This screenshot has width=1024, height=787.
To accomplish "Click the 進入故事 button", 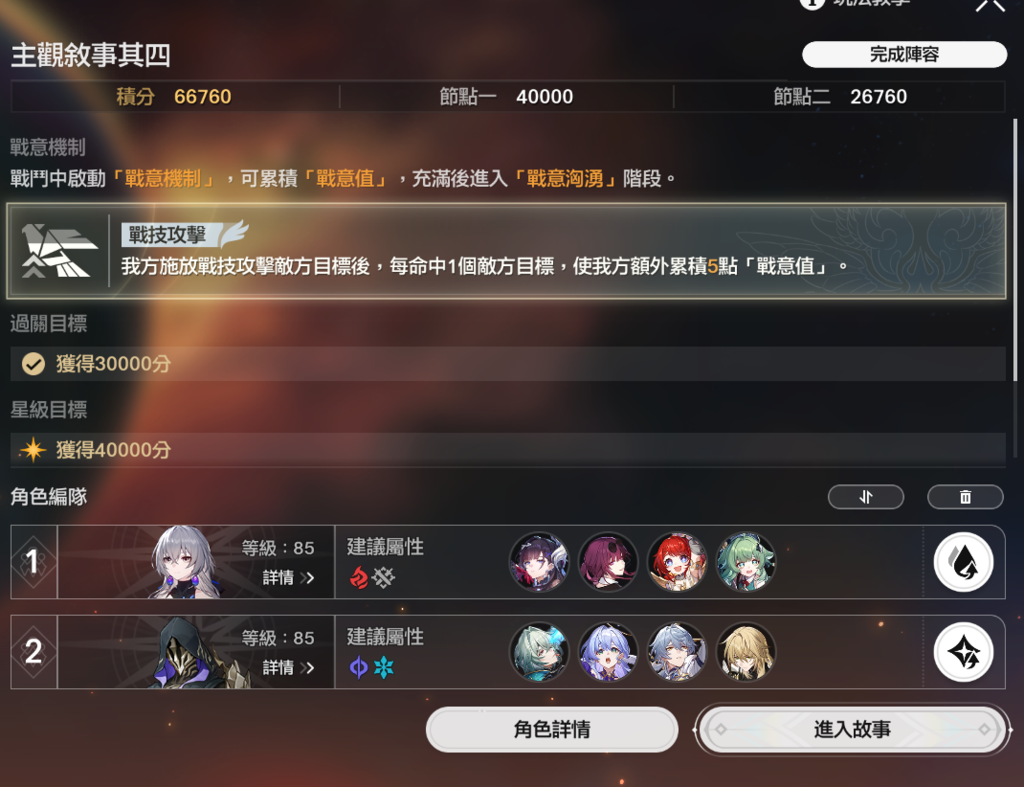I will coord(852,729).
